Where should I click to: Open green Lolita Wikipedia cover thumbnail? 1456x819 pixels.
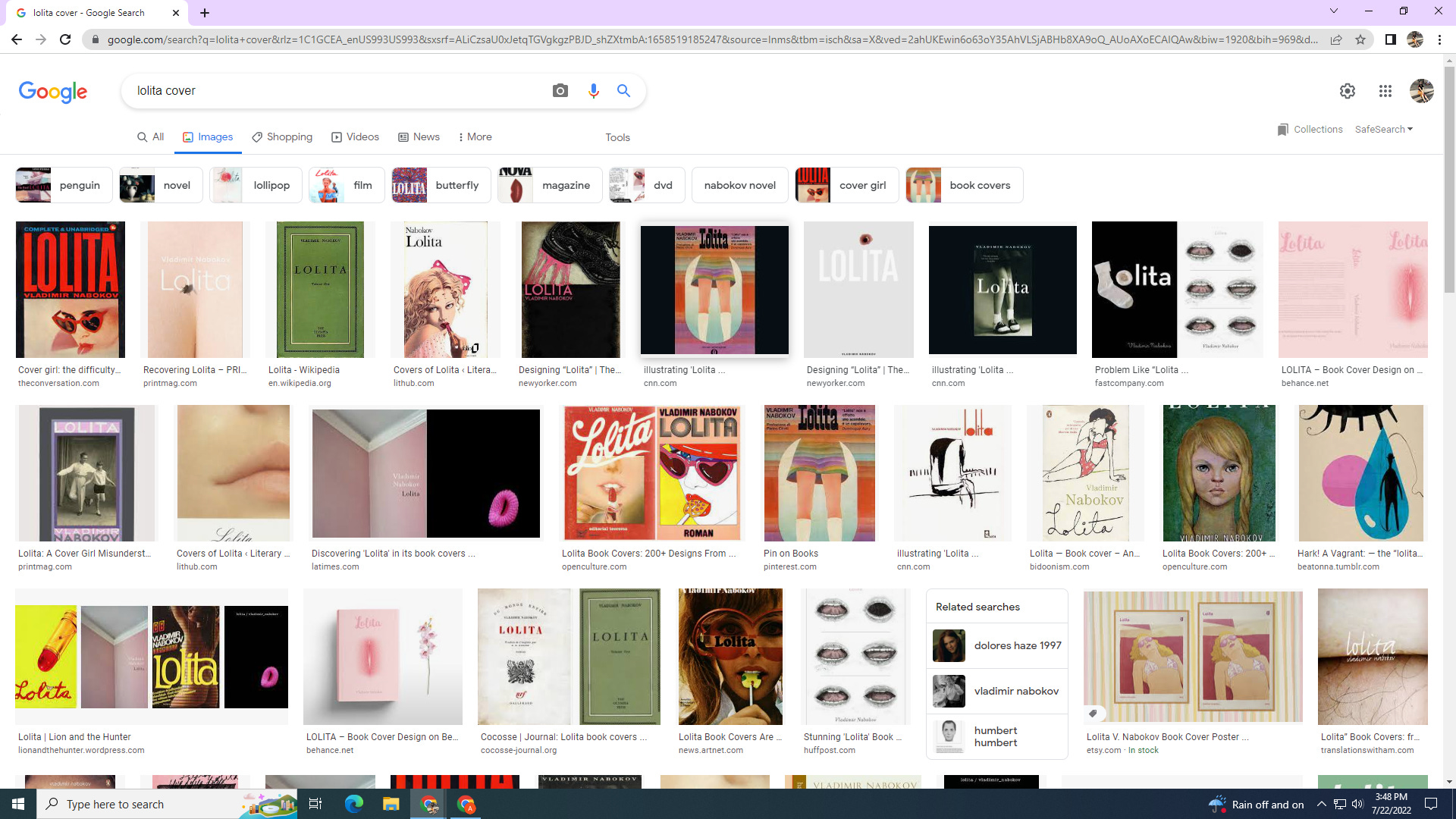click(320, 290)
